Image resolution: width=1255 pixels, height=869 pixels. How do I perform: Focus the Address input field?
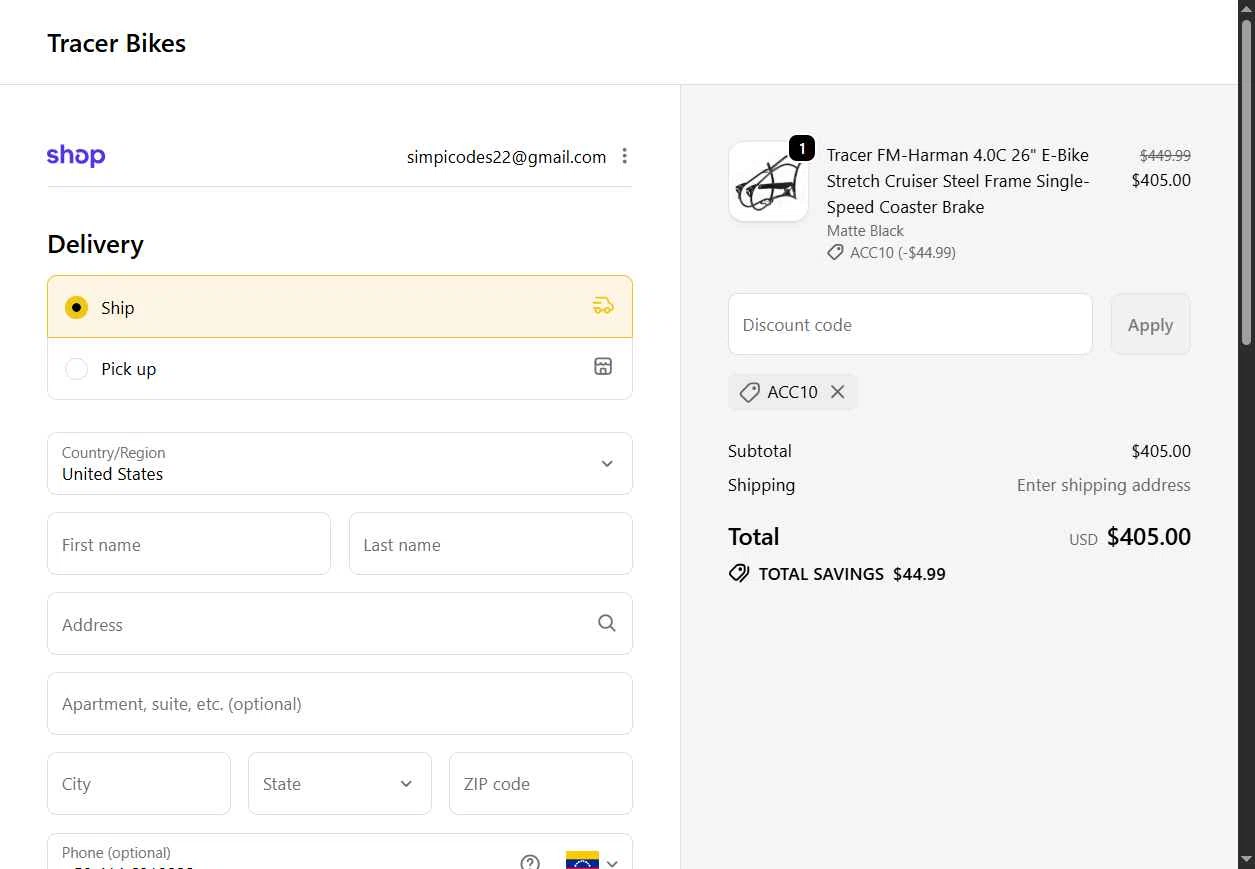coord(340,624)
